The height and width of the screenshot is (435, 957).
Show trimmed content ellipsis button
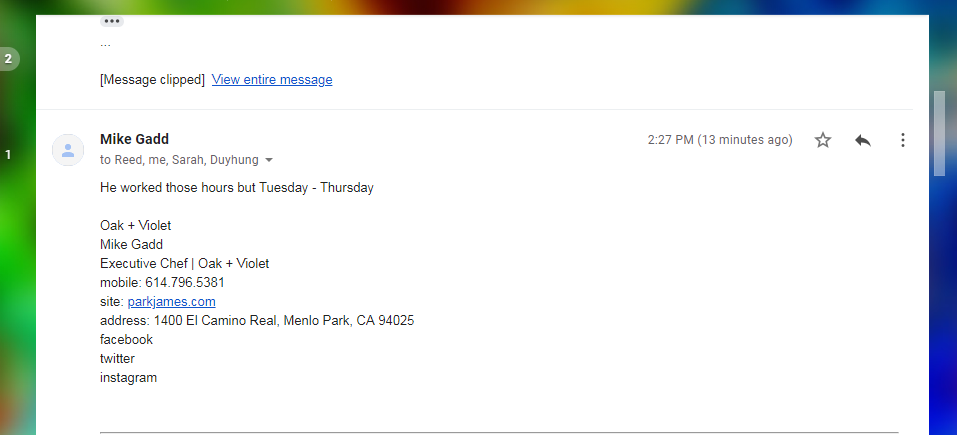[x=112, y=21]
